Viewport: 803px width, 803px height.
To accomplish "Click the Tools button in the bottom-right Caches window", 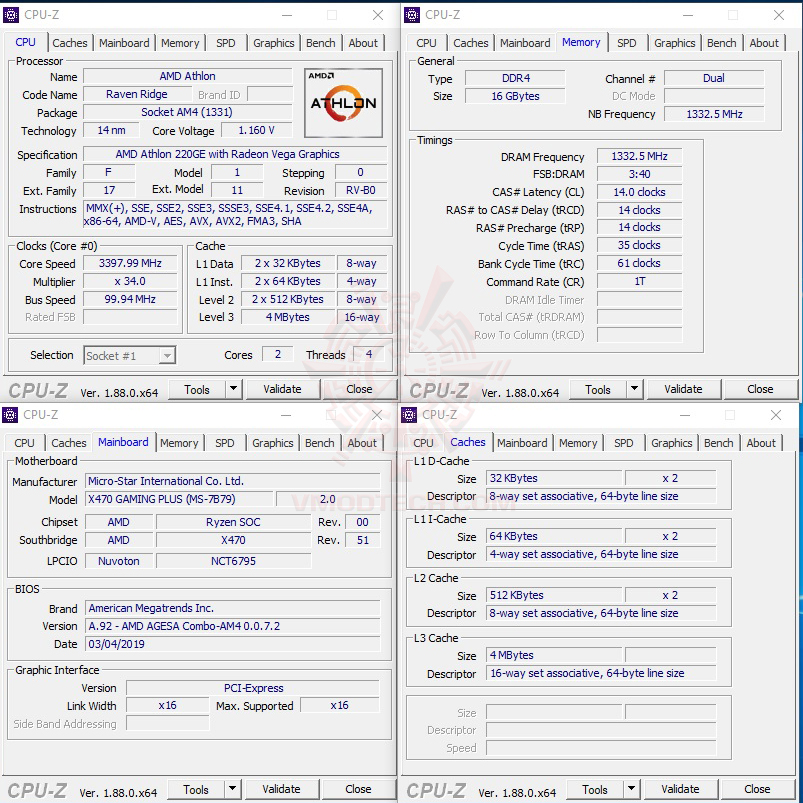I will [x=595, y=789].
